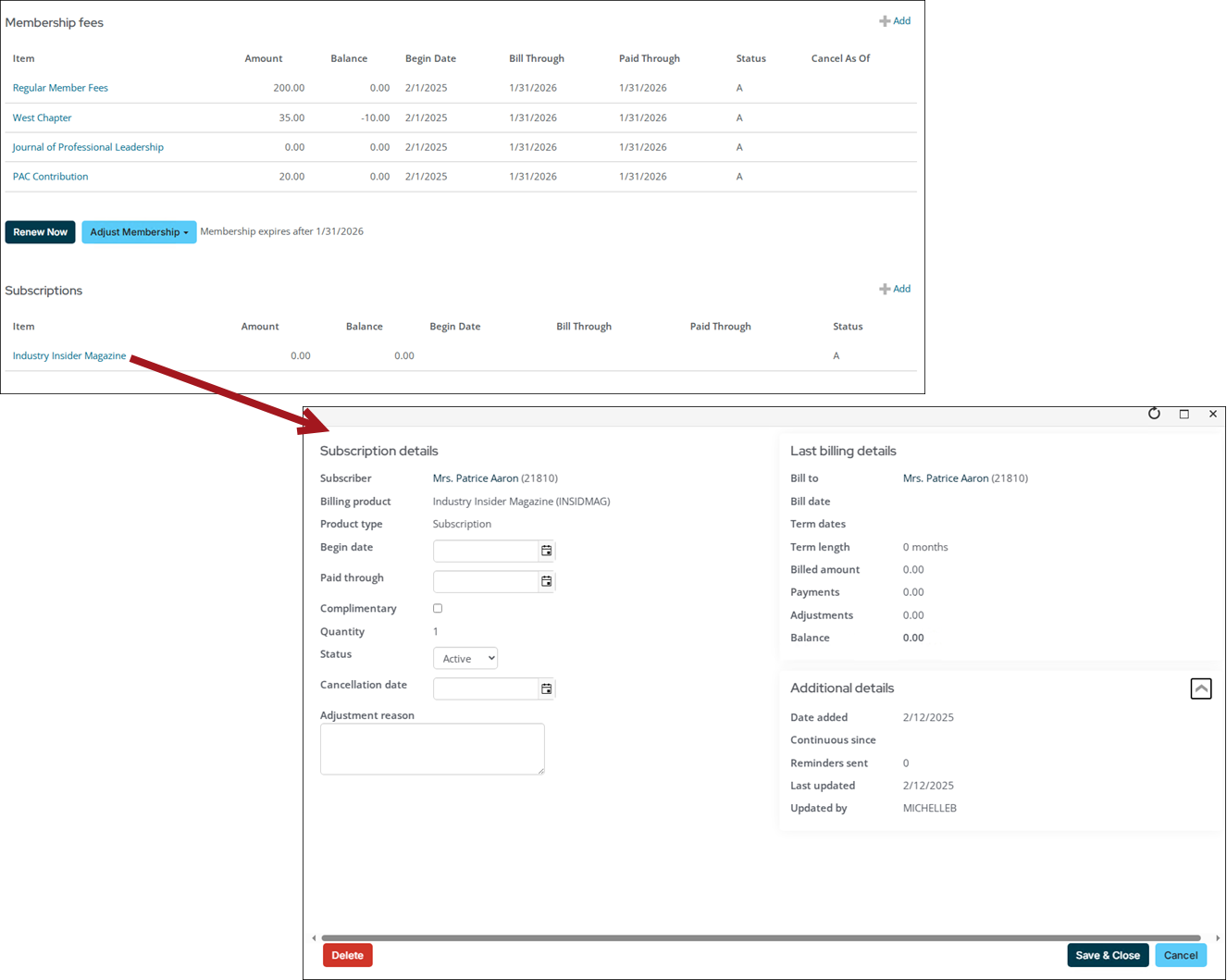Screen dimensions: 1227x980
Task: Open the Adjust Membership dropdown
Action: click(139, 232)
